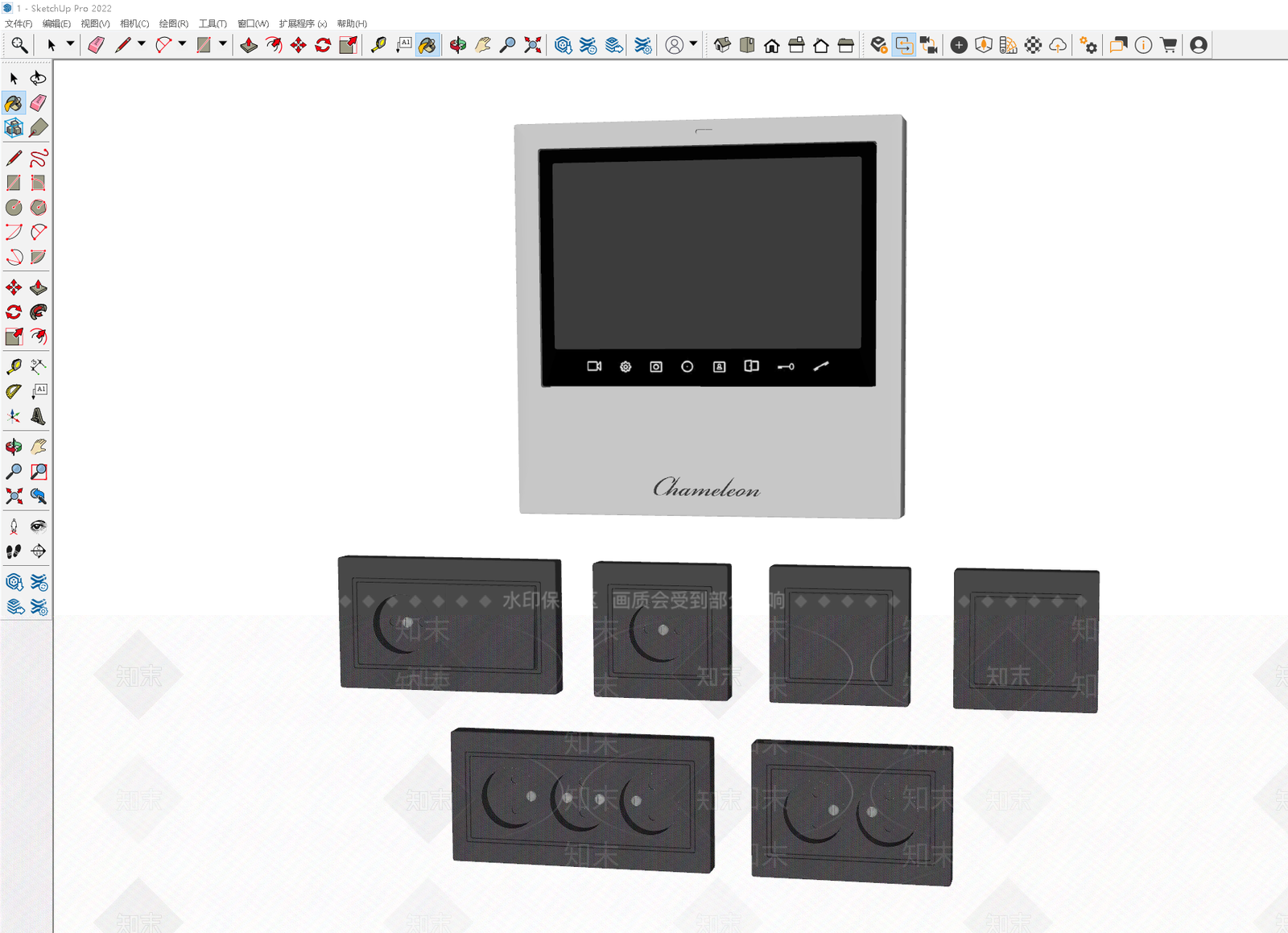Click the info circle icon
This screenshot has width=1288, height=933.
[1143, 45]
